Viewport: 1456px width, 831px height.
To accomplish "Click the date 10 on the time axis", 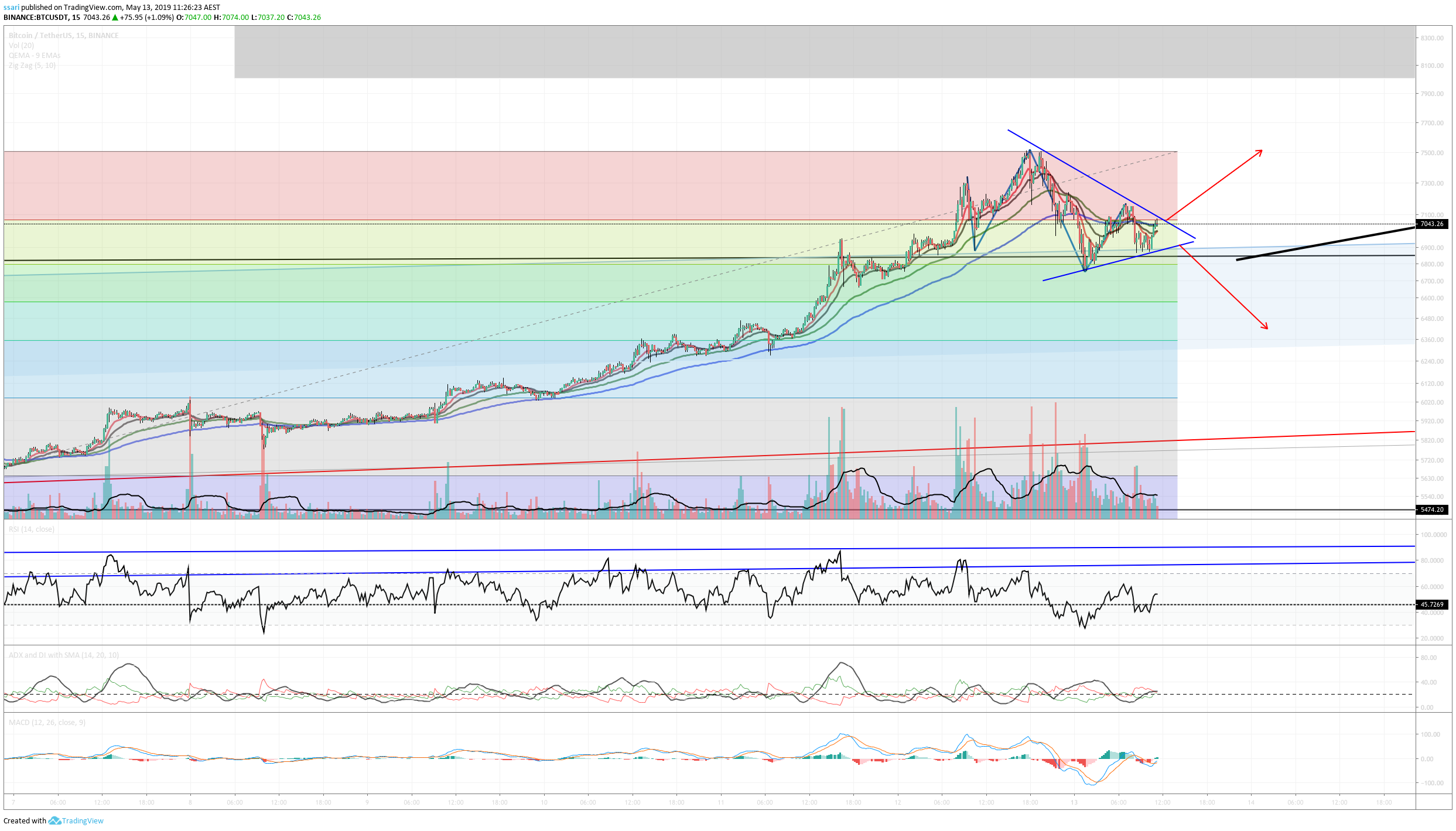I will 544,802.
